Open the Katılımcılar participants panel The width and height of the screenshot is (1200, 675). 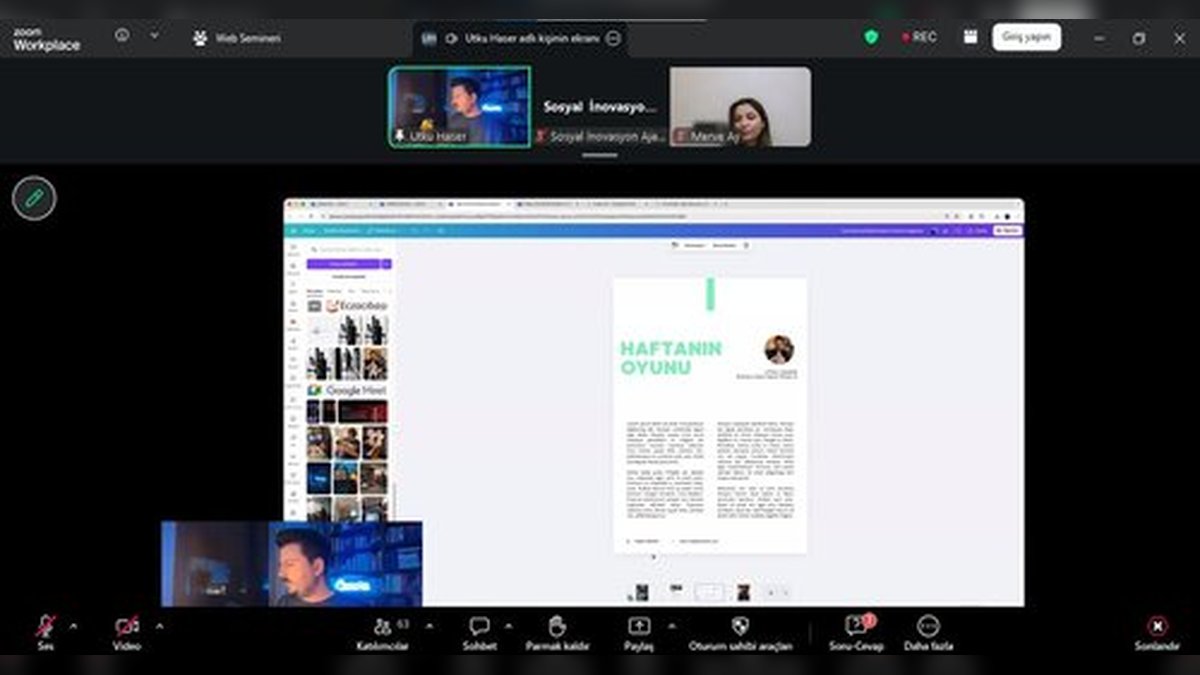(x=383, y=628)
